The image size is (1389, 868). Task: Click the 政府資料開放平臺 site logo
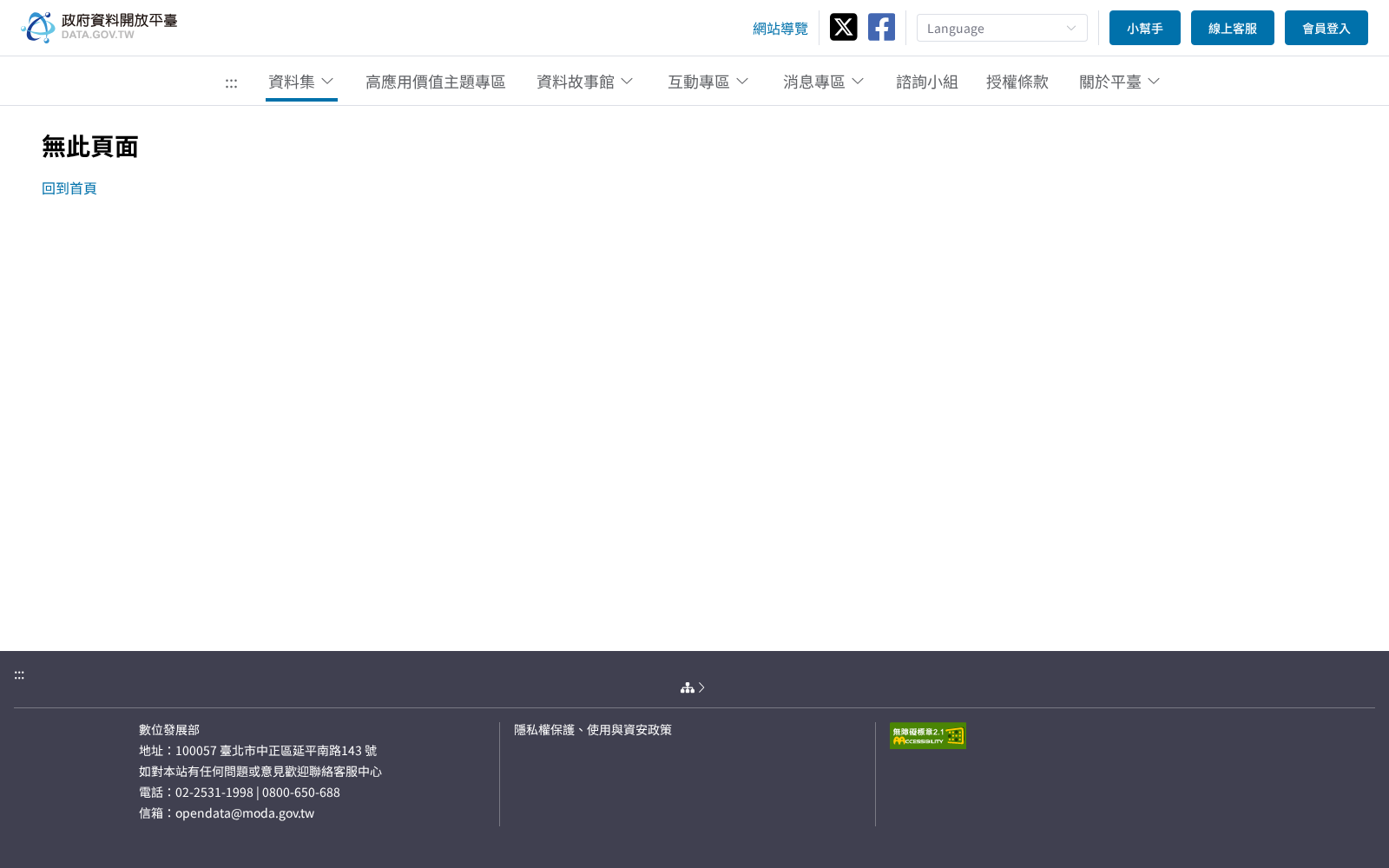(x=99, y=28)
